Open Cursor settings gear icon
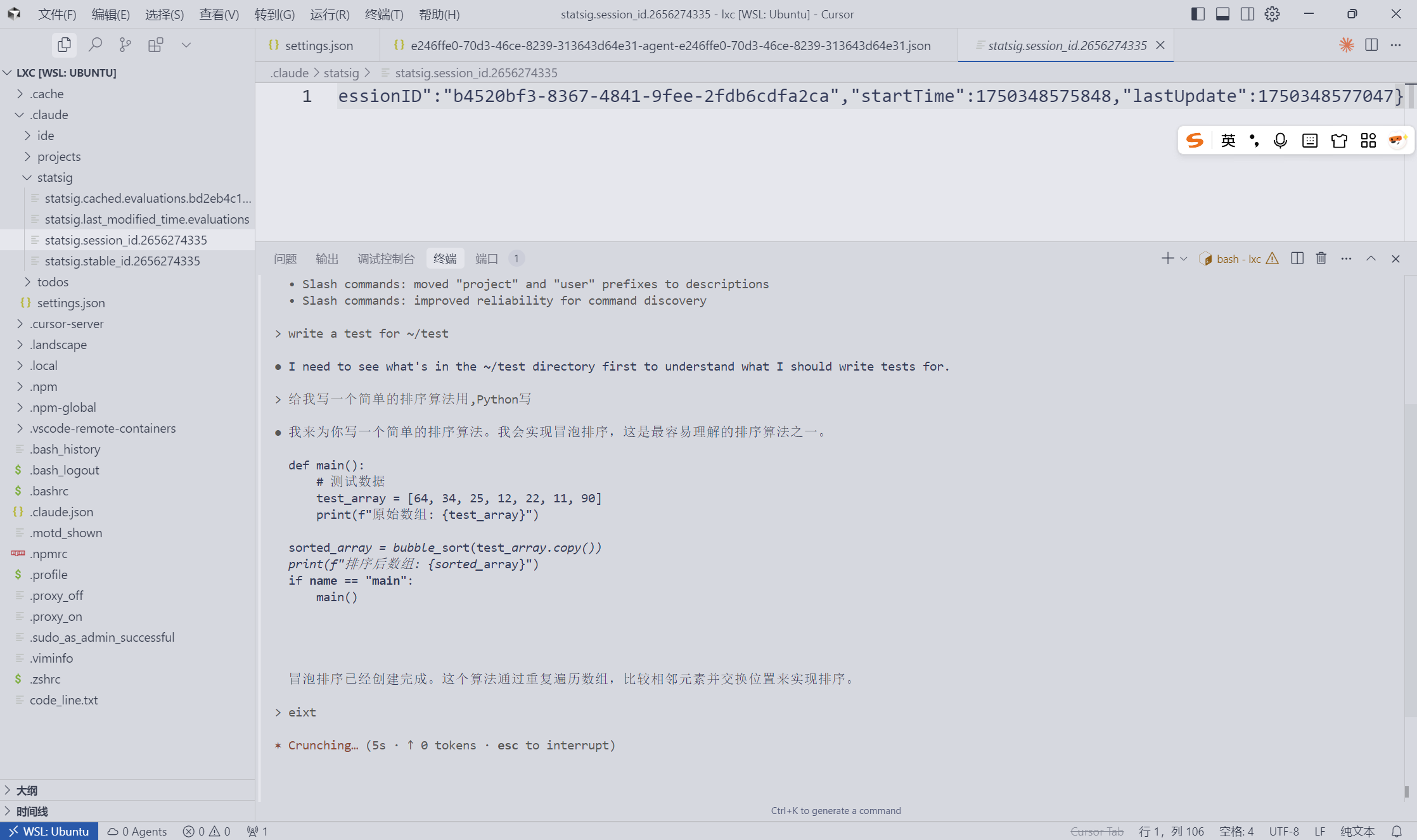The image size is (1417, 840). pyautogui.click(x=1272, y=14)
